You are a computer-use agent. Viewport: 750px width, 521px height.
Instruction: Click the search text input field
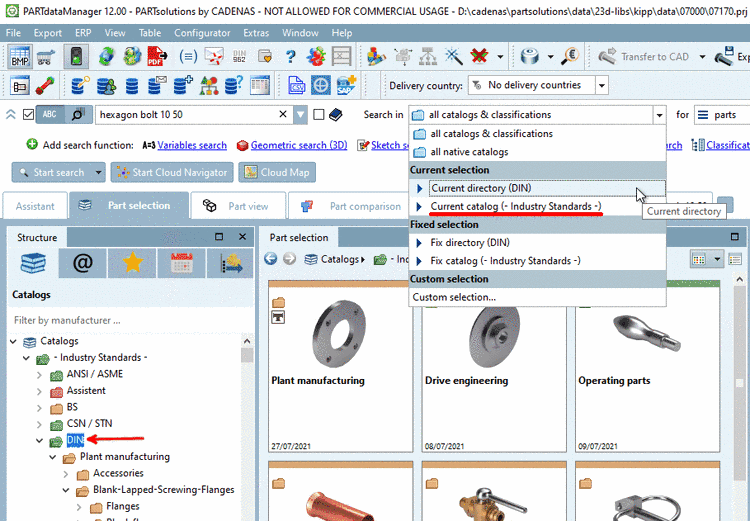point(187,115)
